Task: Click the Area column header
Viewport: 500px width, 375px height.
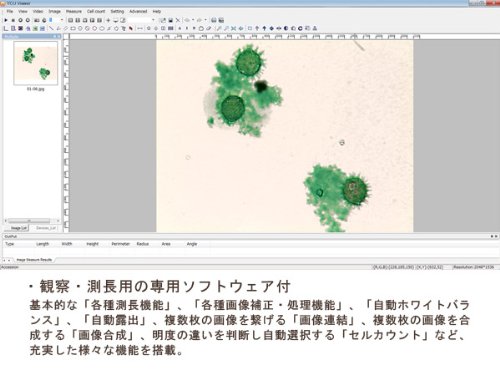Action: (x=166, y=244)
